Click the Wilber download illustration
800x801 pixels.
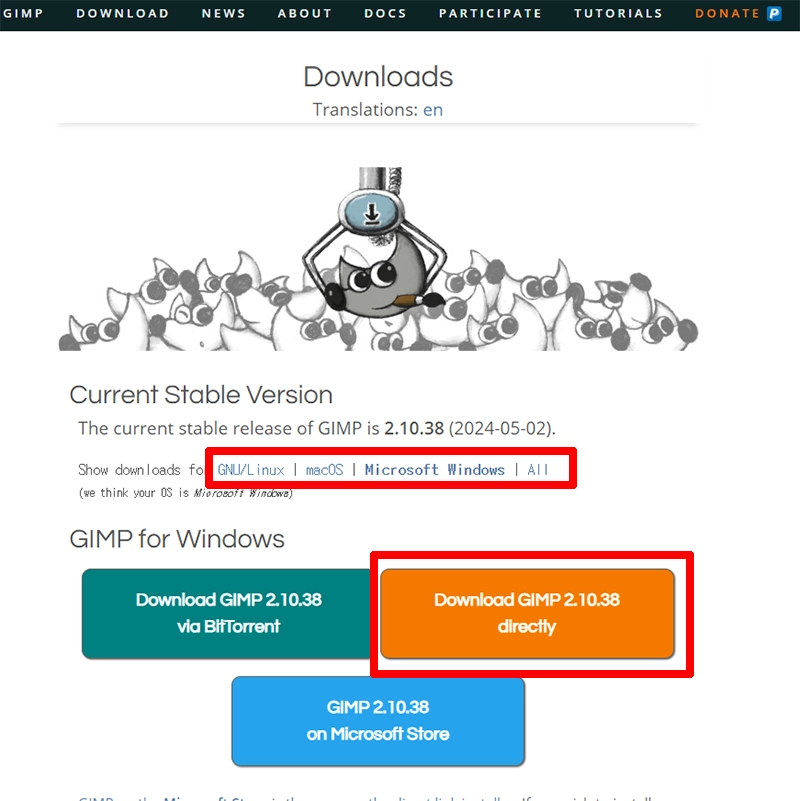click(378, 258)
